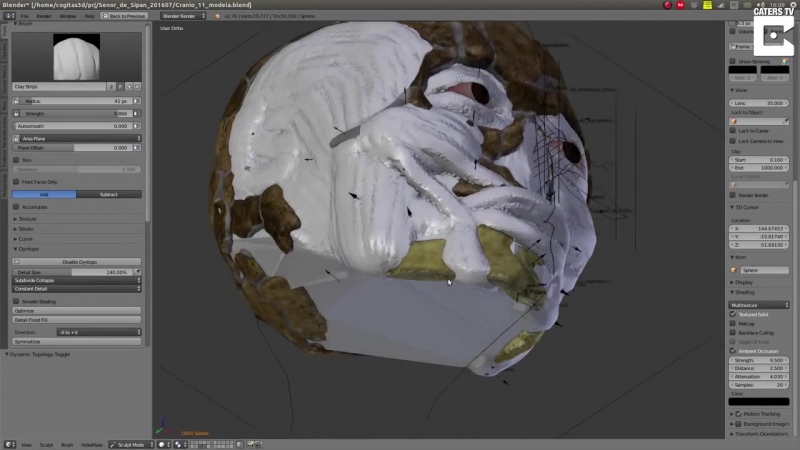
Task: Open the Brush menu
Action: [x=67, y=445]
